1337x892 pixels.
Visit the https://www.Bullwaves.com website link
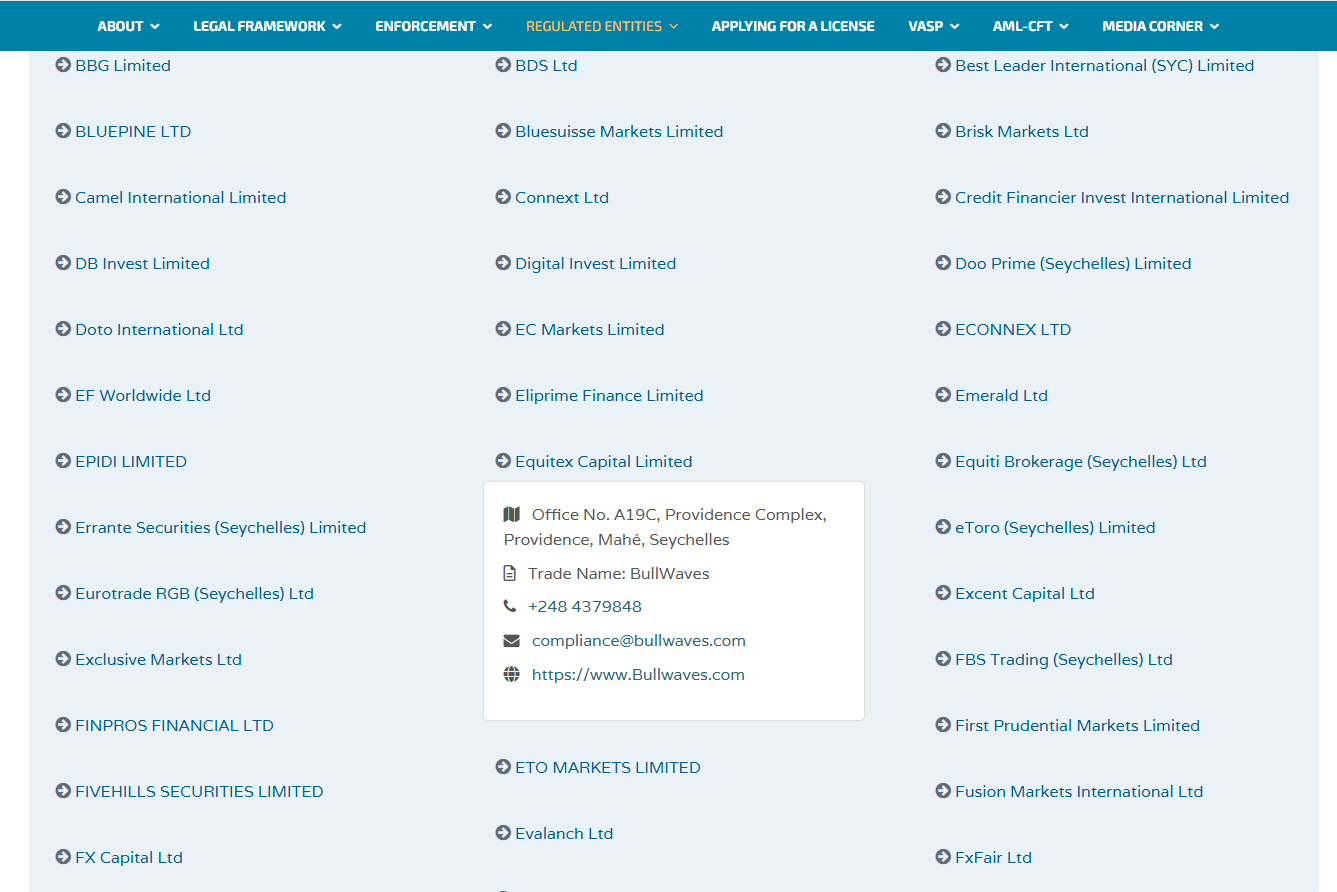pyautogui.click(x=638, y=675)
